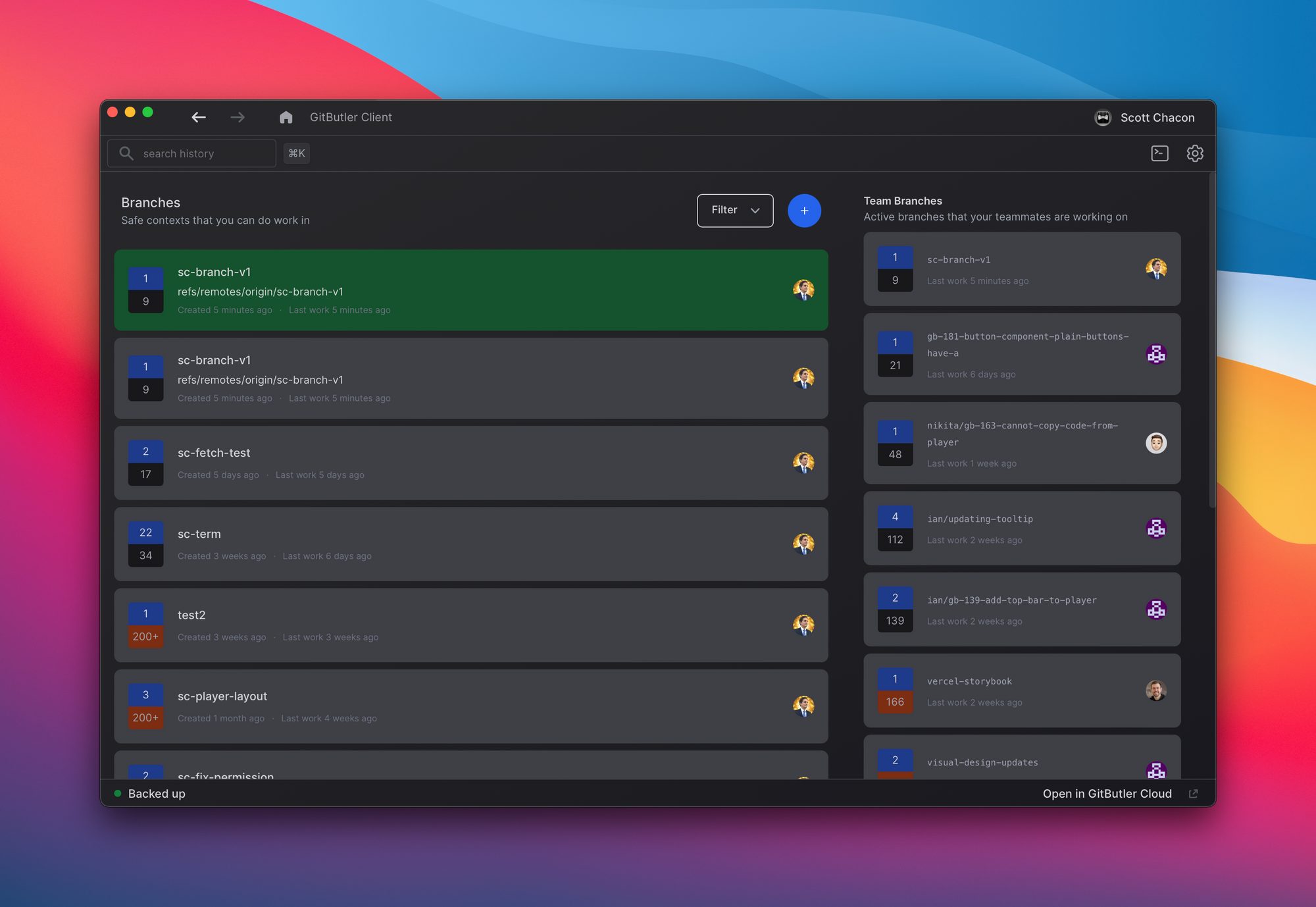Open team branch ian/gb-139-add-top-bar-to-player

click(x=1022, y=609)
